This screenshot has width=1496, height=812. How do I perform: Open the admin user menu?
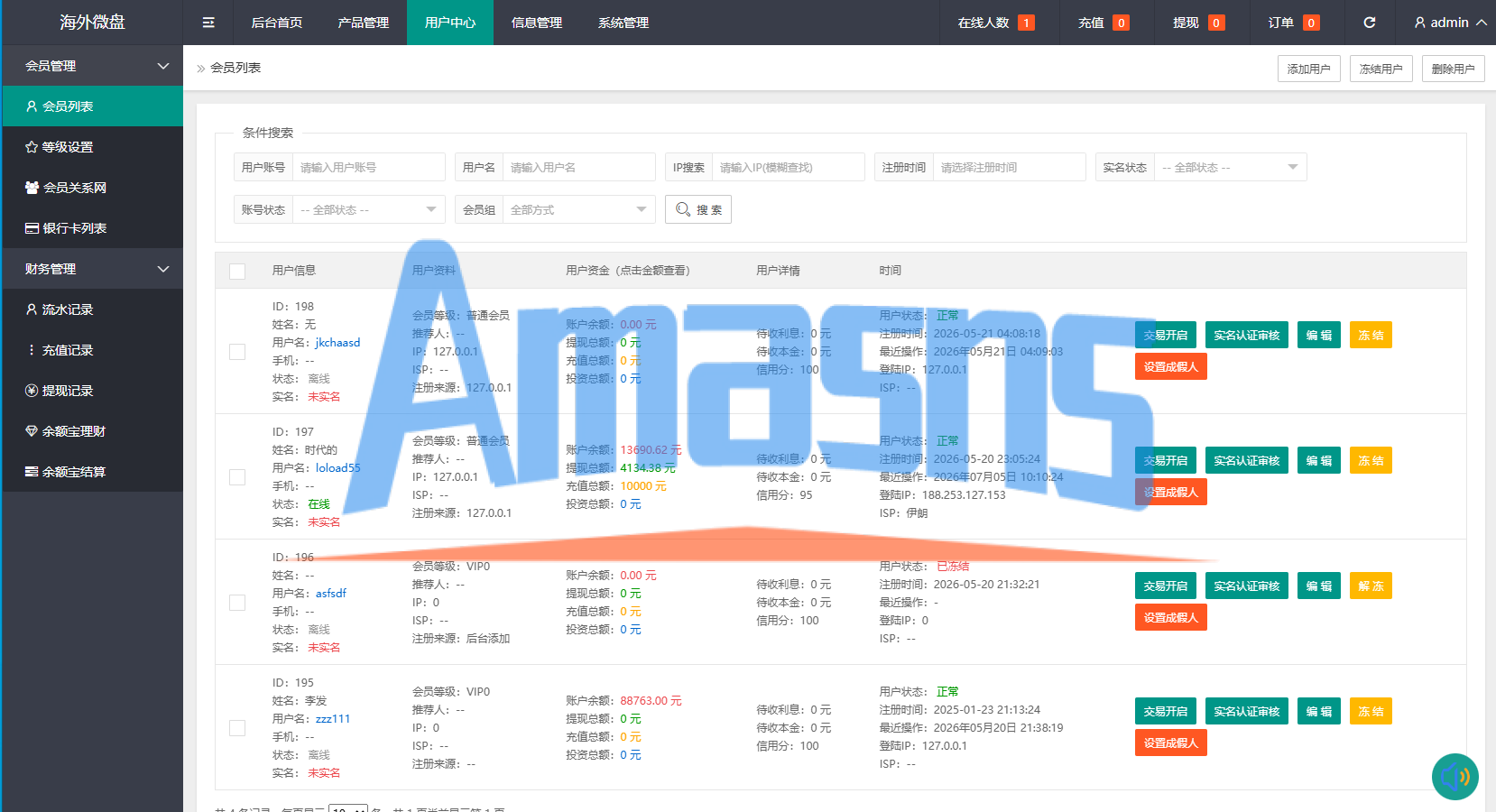coord(1450,23)
